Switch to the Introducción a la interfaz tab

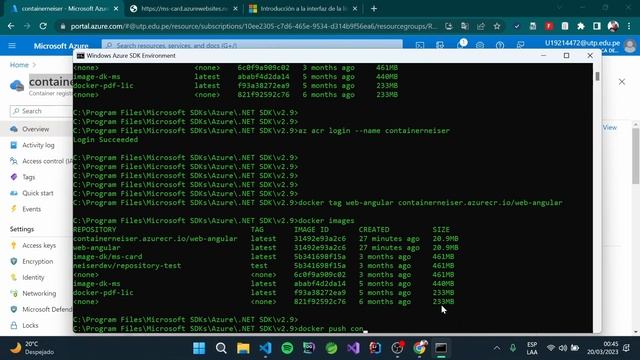303,9
